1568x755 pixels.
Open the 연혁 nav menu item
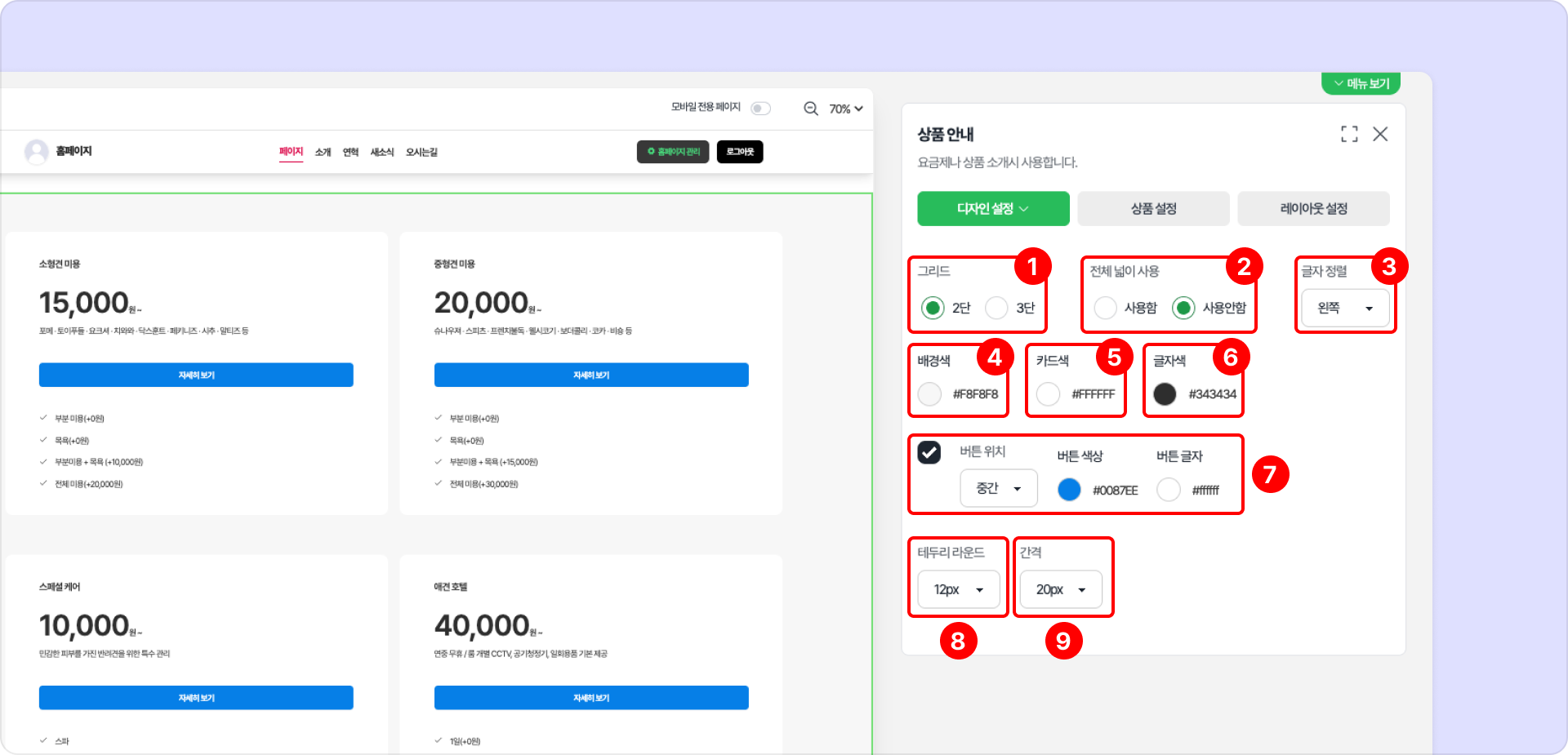pos(350,153)
